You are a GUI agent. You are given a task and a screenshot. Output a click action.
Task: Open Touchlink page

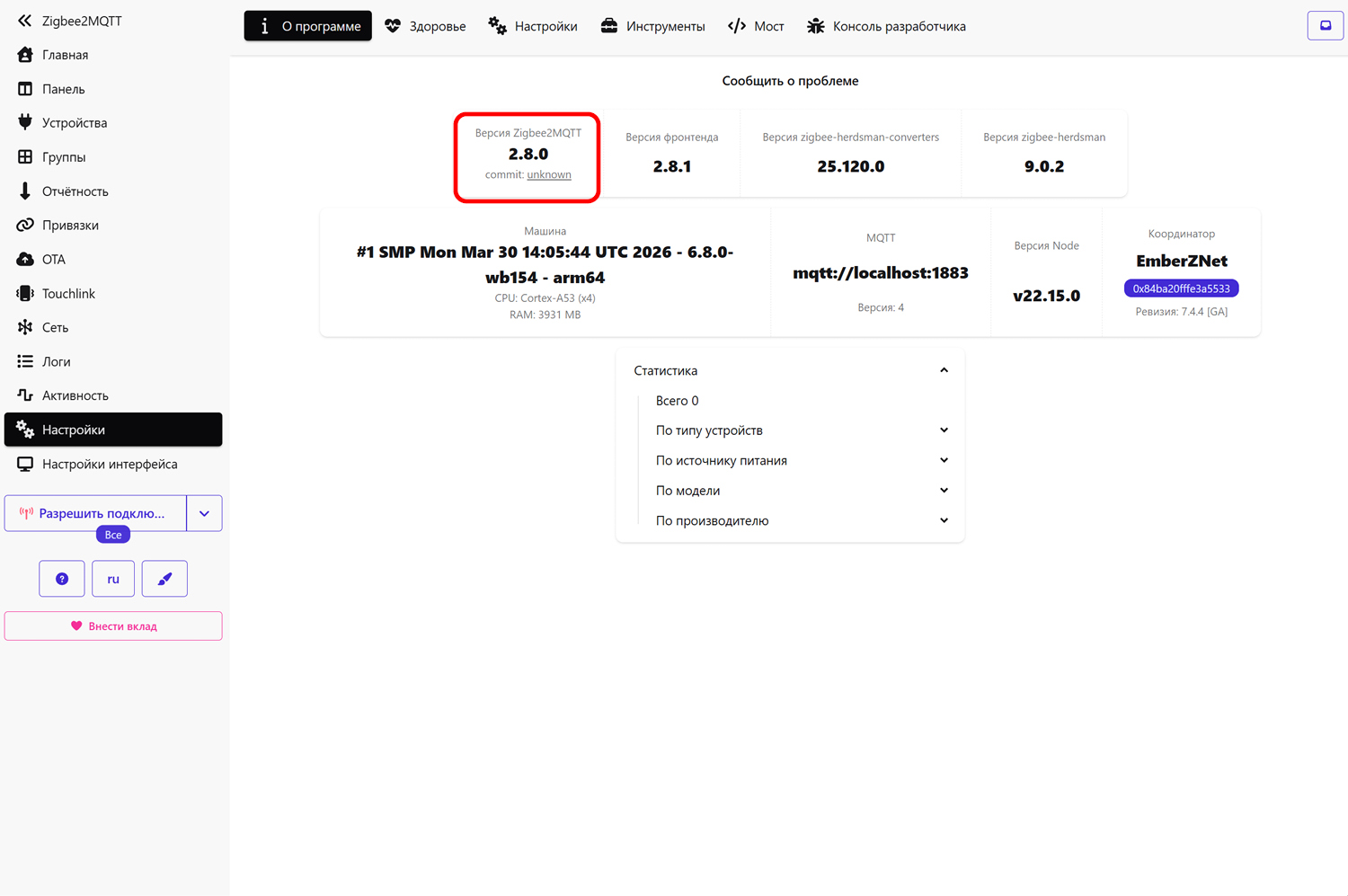pos(113,294)
